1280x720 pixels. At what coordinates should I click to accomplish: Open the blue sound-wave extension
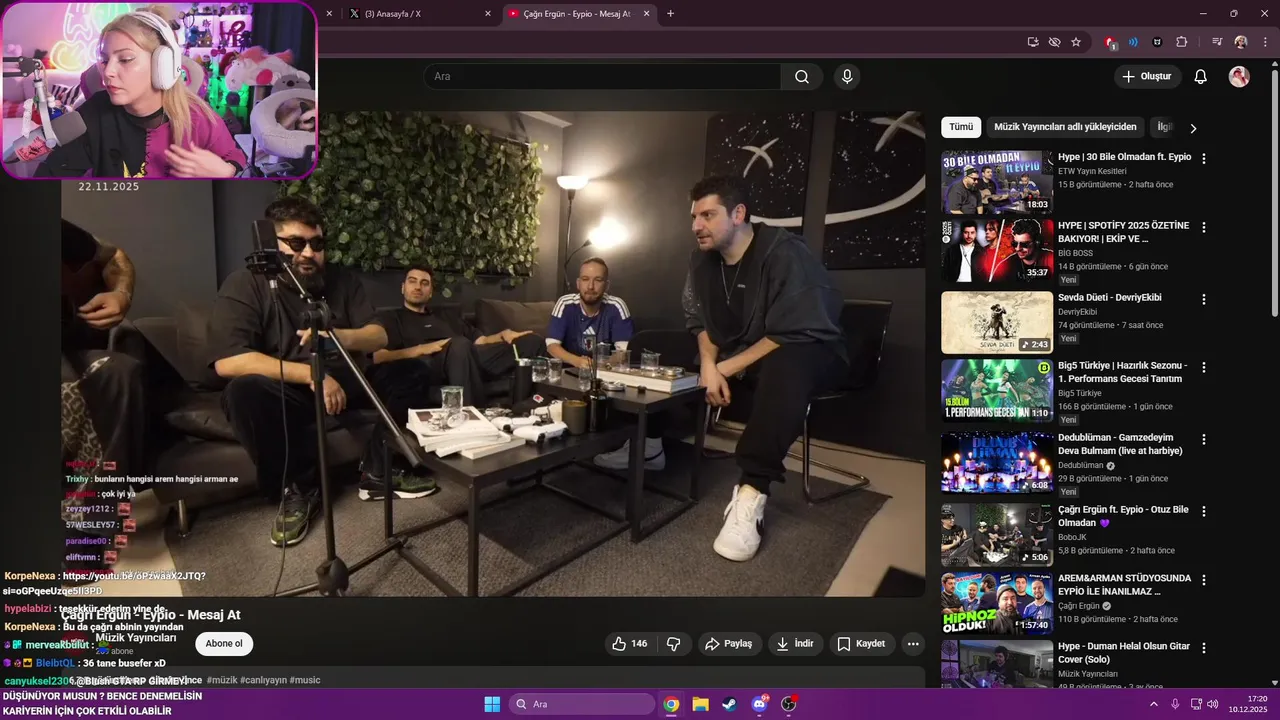pos(1133,42)
